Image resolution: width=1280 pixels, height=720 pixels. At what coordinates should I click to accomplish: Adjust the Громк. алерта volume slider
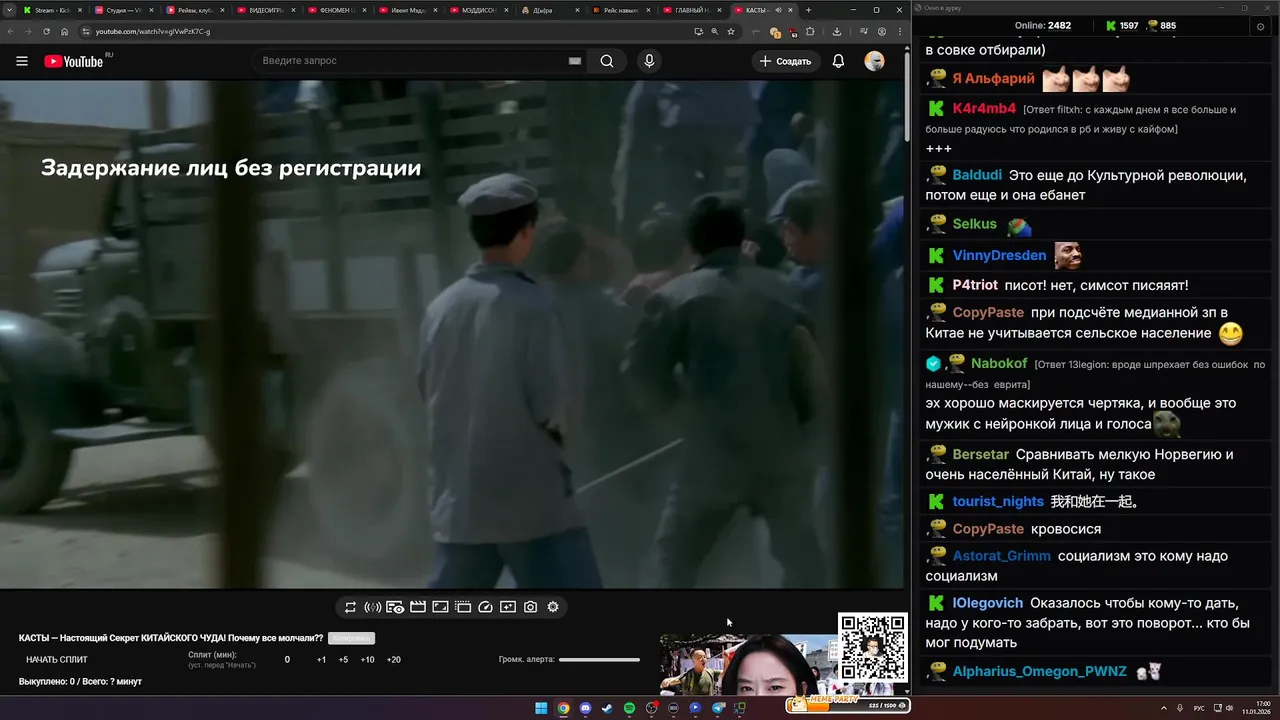point(599,660)
